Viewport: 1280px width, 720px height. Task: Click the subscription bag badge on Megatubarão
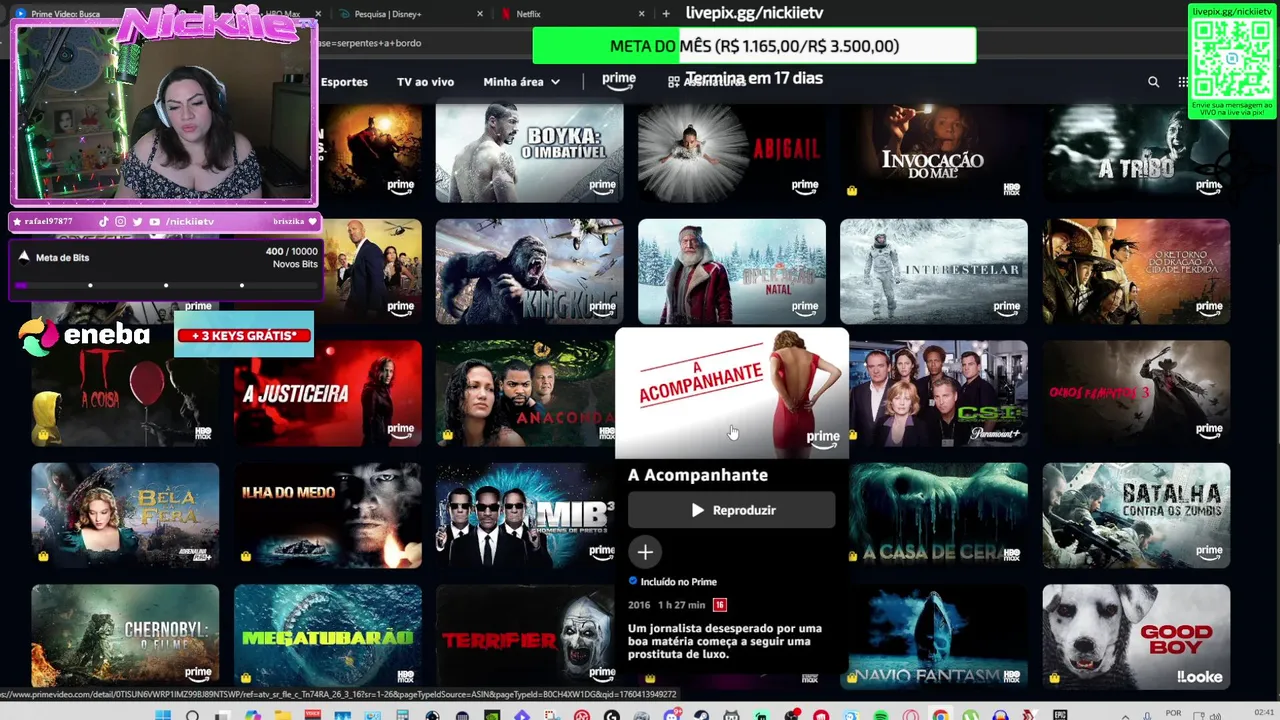click(245, 678)
